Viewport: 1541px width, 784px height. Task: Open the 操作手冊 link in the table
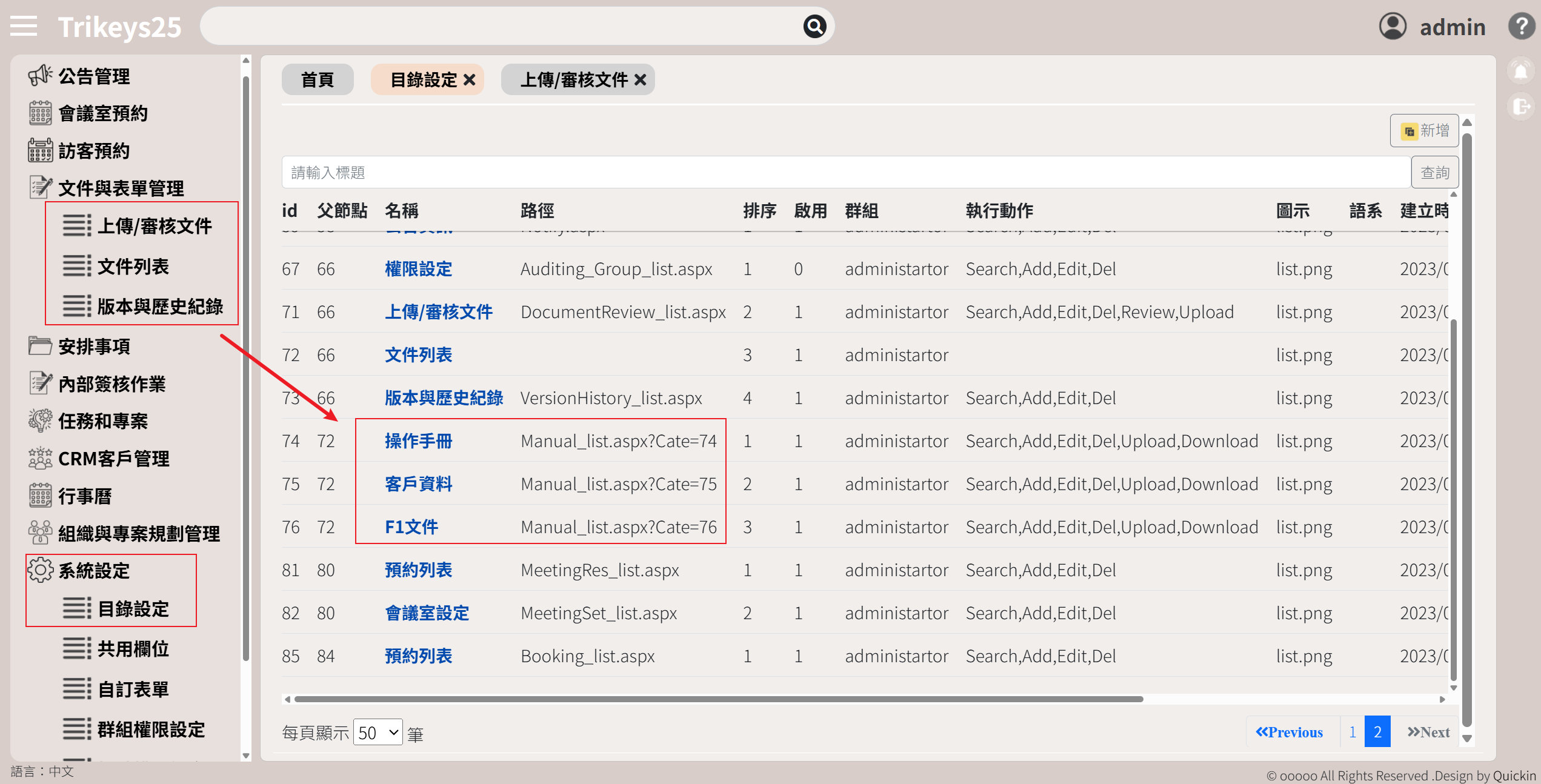(418, 441)
